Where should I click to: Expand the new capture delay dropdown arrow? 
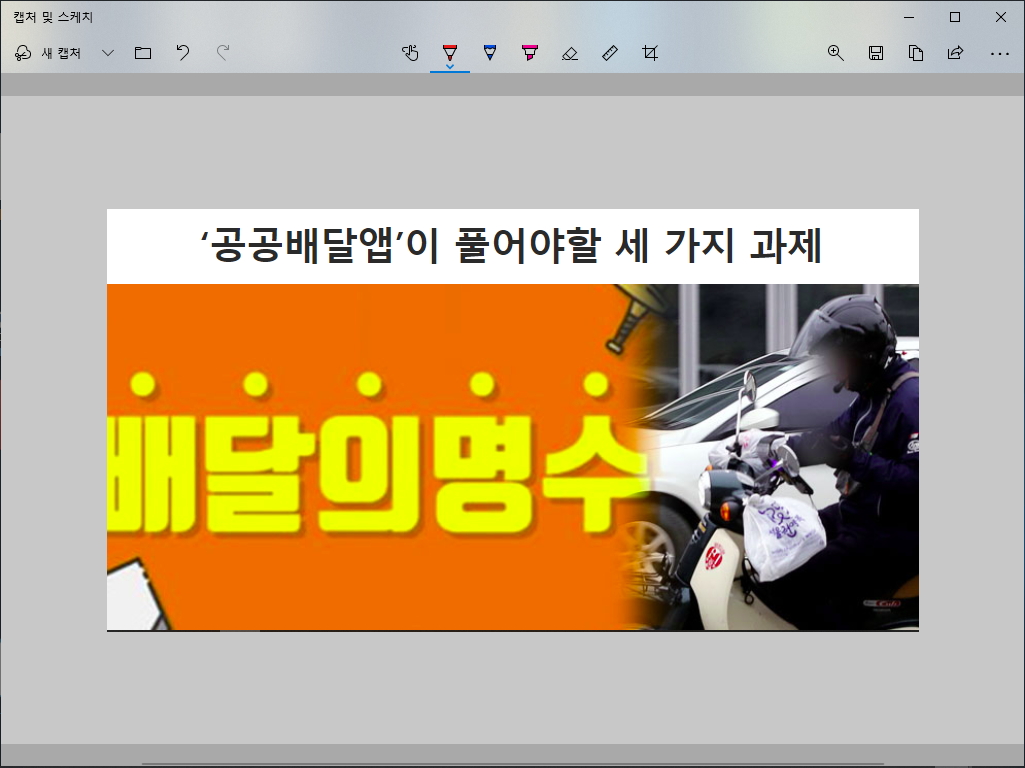click(108, 53)
